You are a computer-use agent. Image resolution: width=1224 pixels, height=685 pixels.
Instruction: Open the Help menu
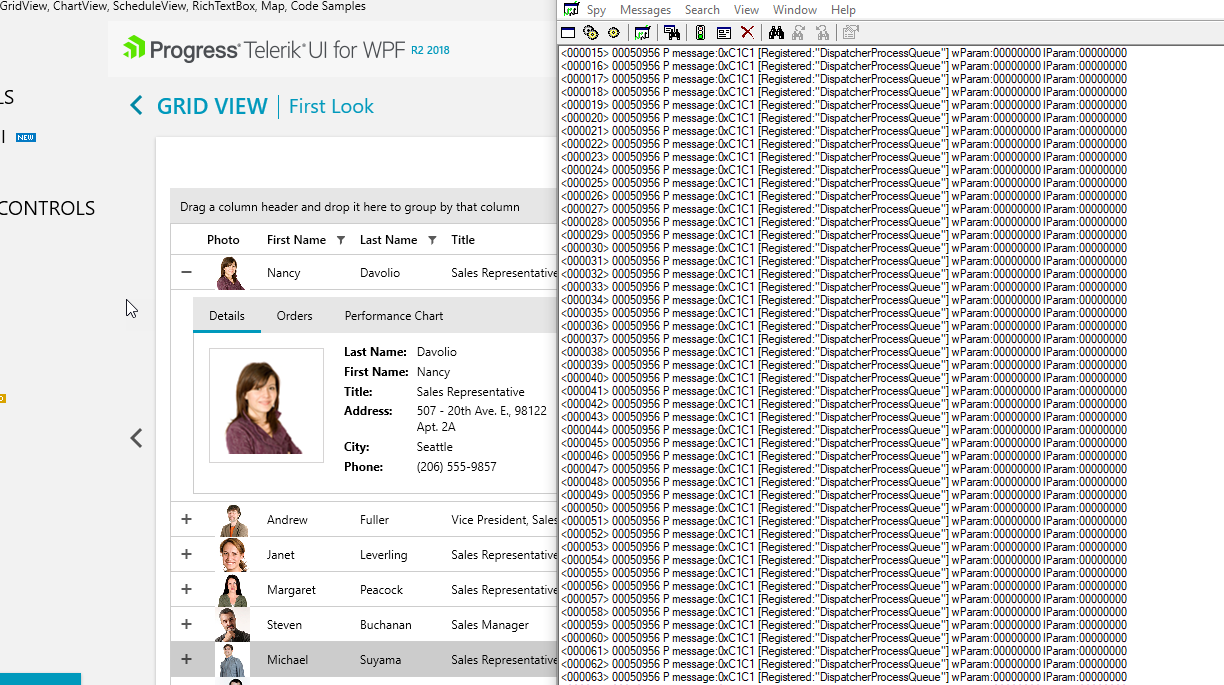(843, 9)
